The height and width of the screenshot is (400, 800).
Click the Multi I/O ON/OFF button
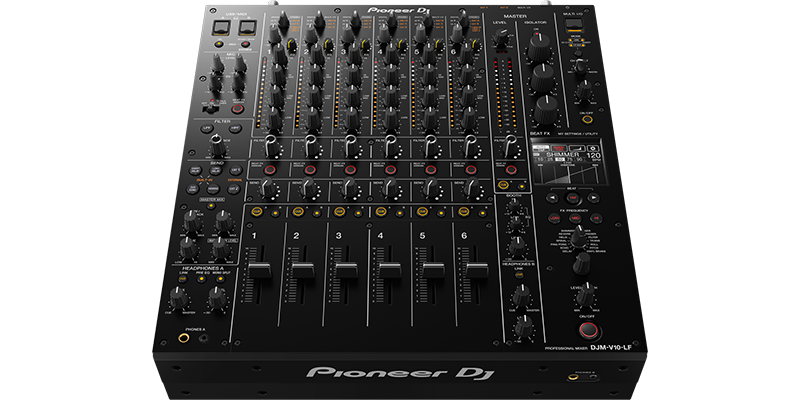coord(587,121)
